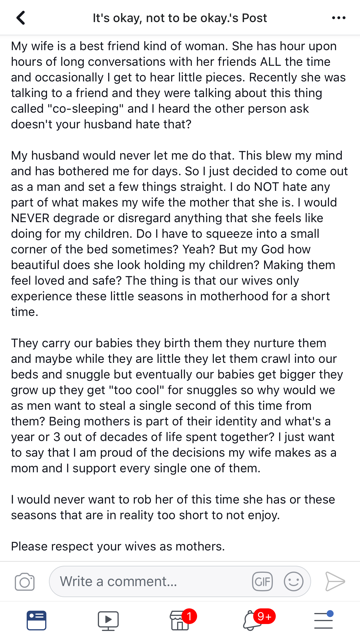Viewport: 360px width, 640px height.
Task: Tap the line "Please respect your wives as mothers."
Action: point(118,546)
